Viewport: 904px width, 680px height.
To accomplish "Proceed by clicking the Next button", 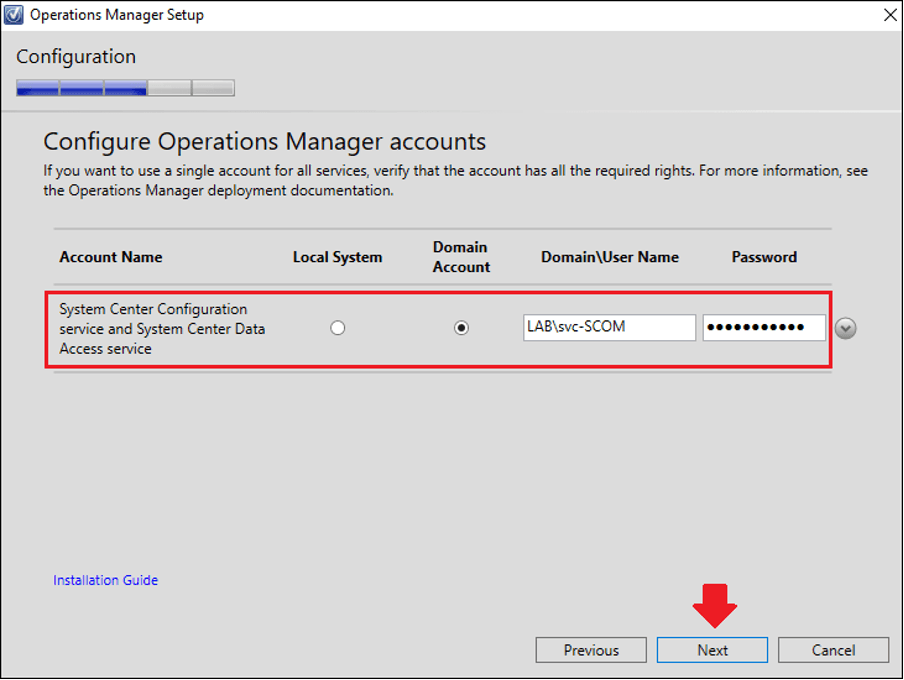I will point(712,650).
